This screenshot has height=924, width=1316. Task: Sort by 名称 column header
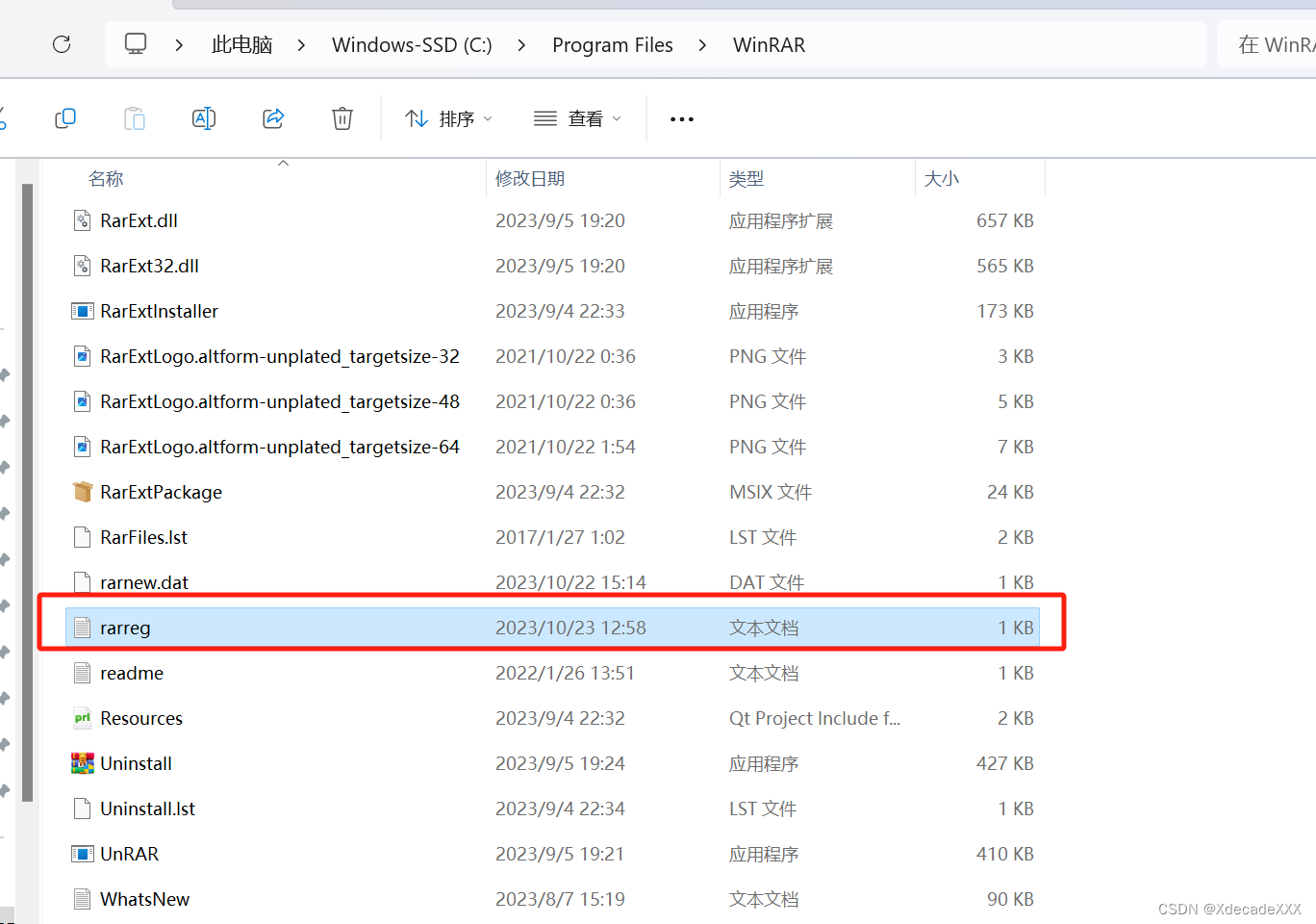tap(106, 179)
